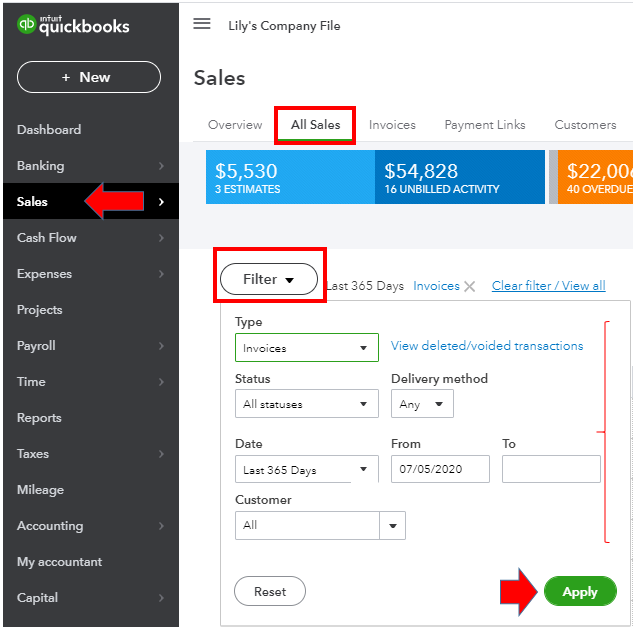Open the Delivery method dropdown
Viewport: 633px width, 628px height.
point(422,404)
